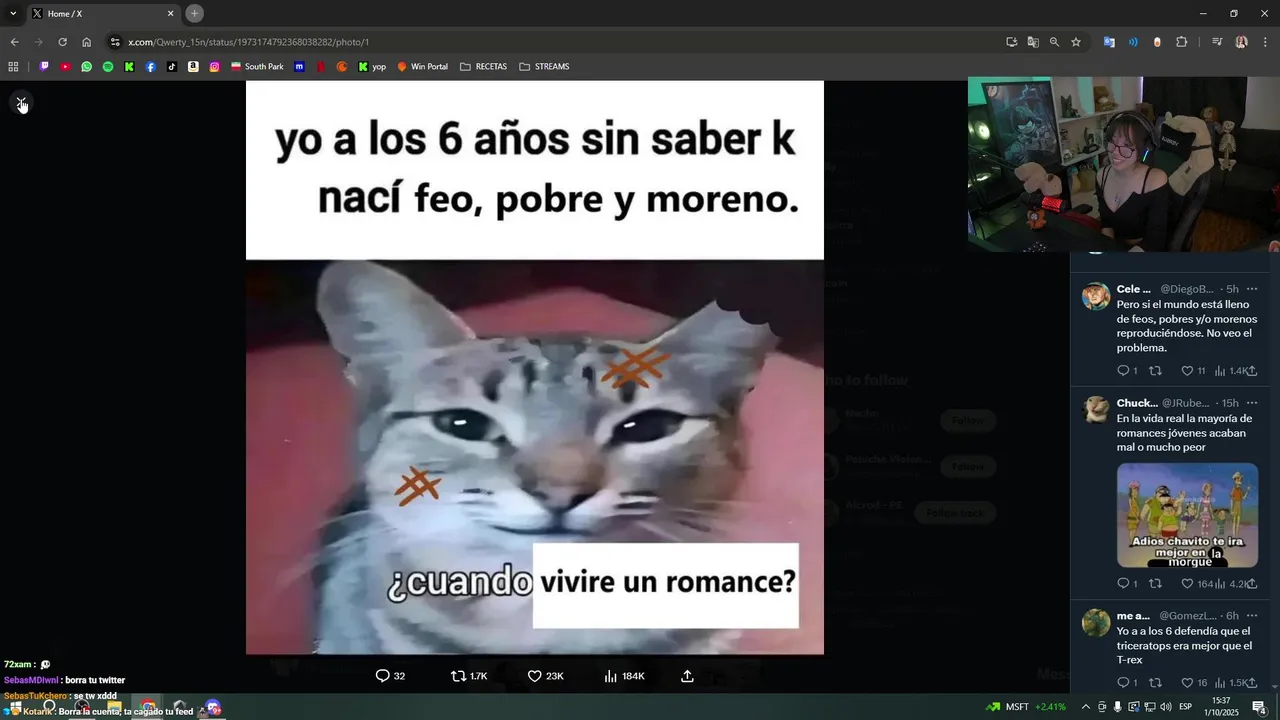Screen dimensions: 1280x720
Task: Show hidden system tray icons
Action: tap(1086, 707)
